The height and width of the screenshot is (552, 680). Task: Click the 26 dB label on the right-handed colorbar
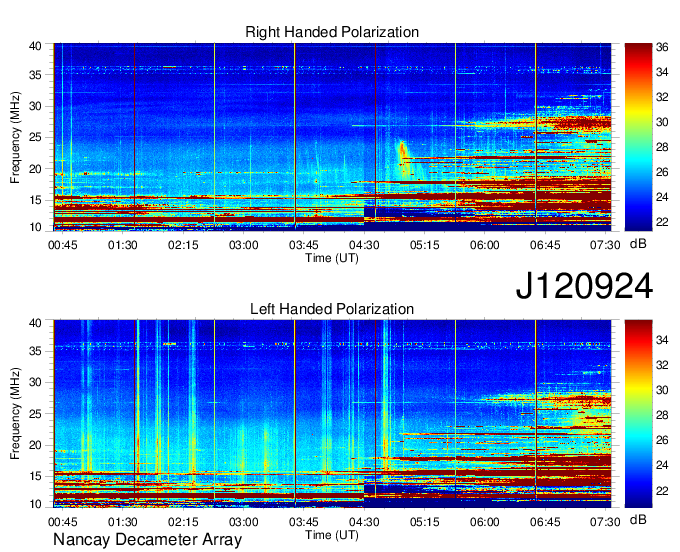coord(662,172)
